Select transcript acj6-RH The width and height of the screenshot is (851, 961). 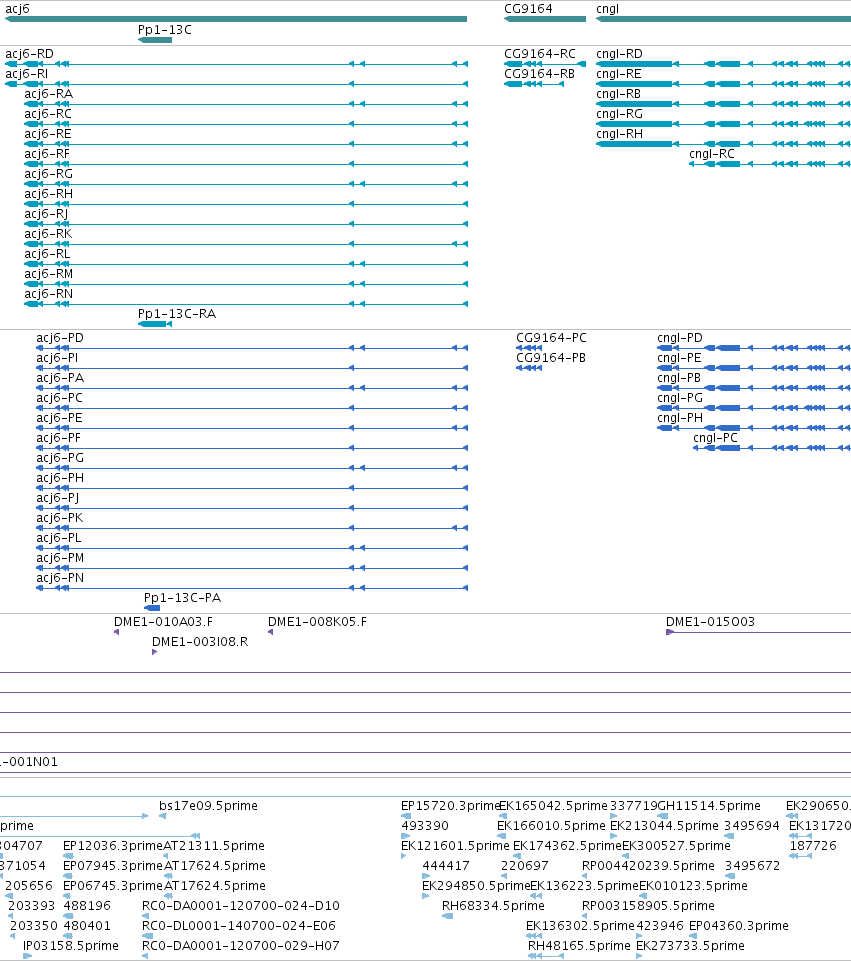pos(48,194)
